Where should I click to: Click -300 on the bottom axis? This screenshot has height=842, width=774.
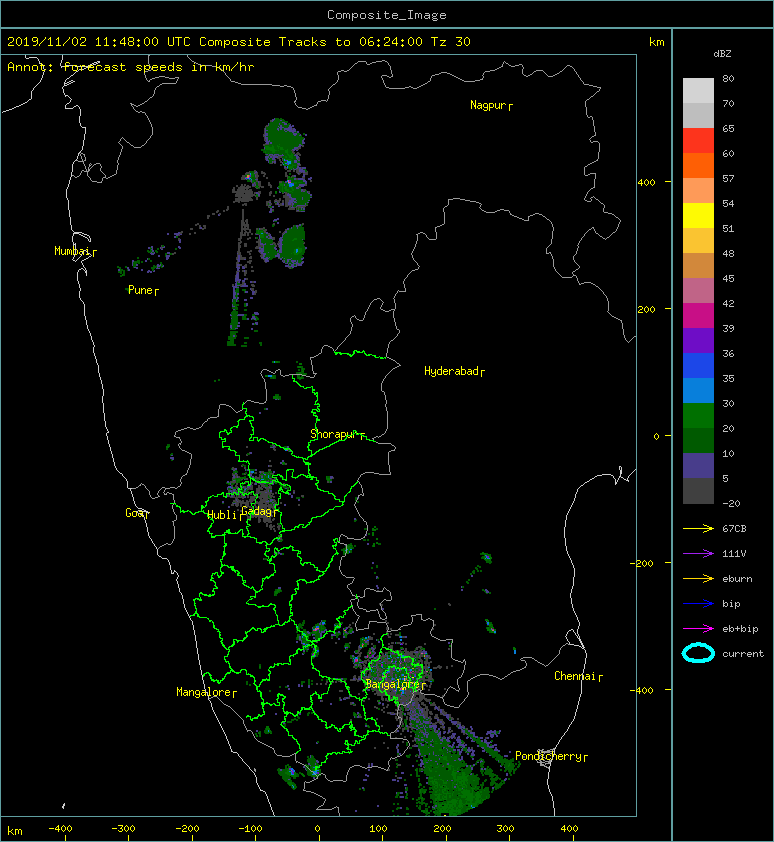click(x=123, y=829)
